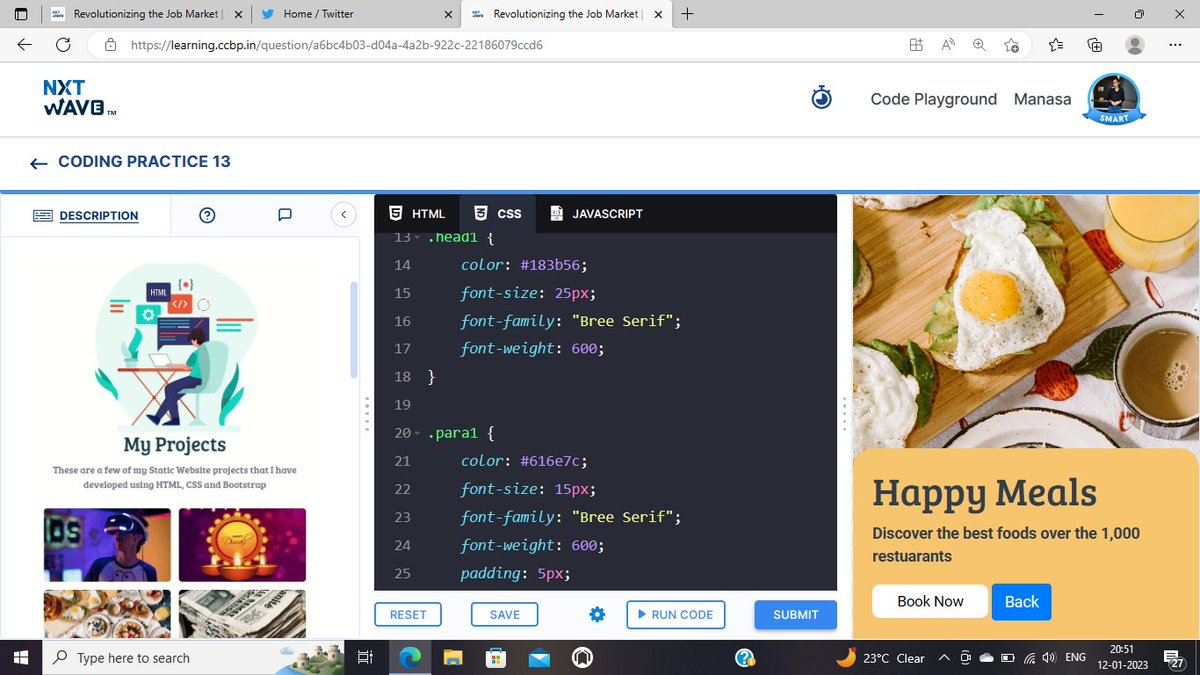Click the blue Back button in preview
The width and height of the screenshot is (1200, 675).
1021,601
